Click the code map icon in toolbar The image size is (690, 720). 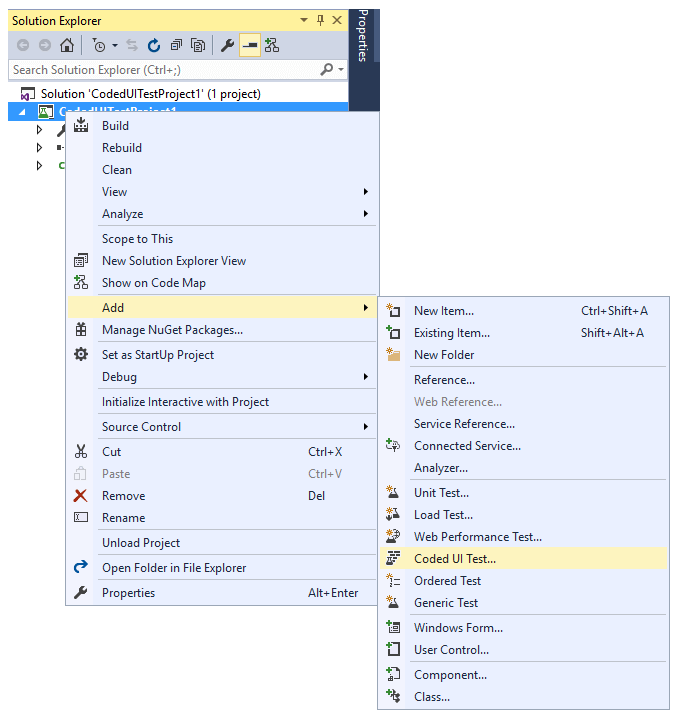[271, 45]
